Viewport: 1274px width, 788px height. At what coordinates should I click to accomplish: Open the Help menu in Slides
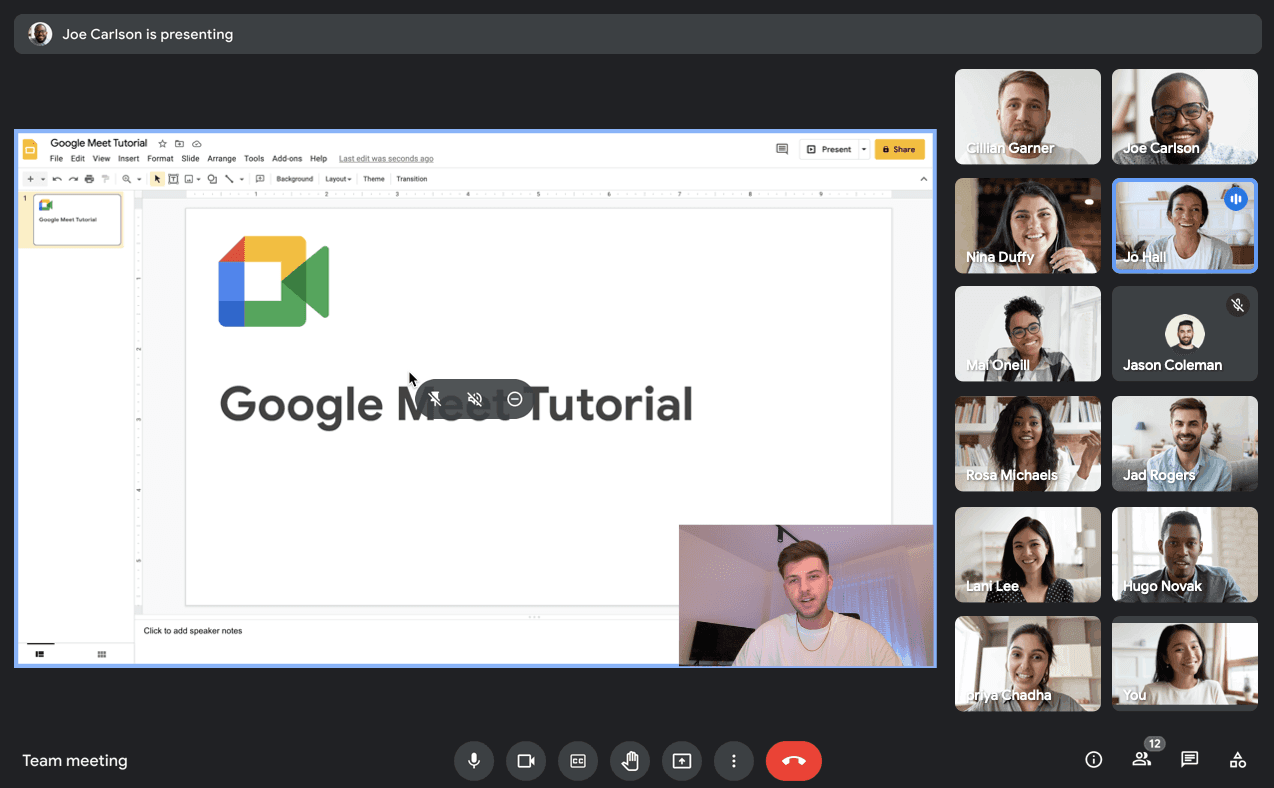[318, 159]
